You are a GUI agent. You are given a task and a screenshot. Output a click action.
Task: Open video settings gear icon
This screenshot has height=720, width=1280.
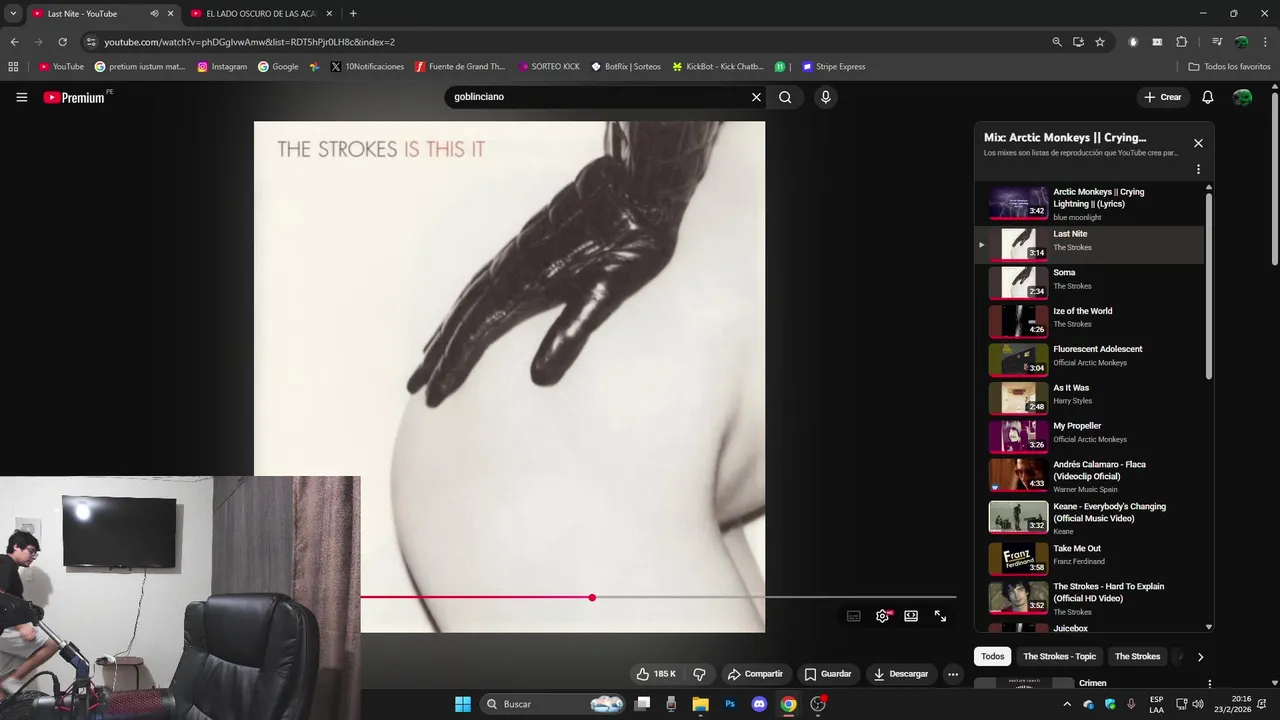(882, 616)
